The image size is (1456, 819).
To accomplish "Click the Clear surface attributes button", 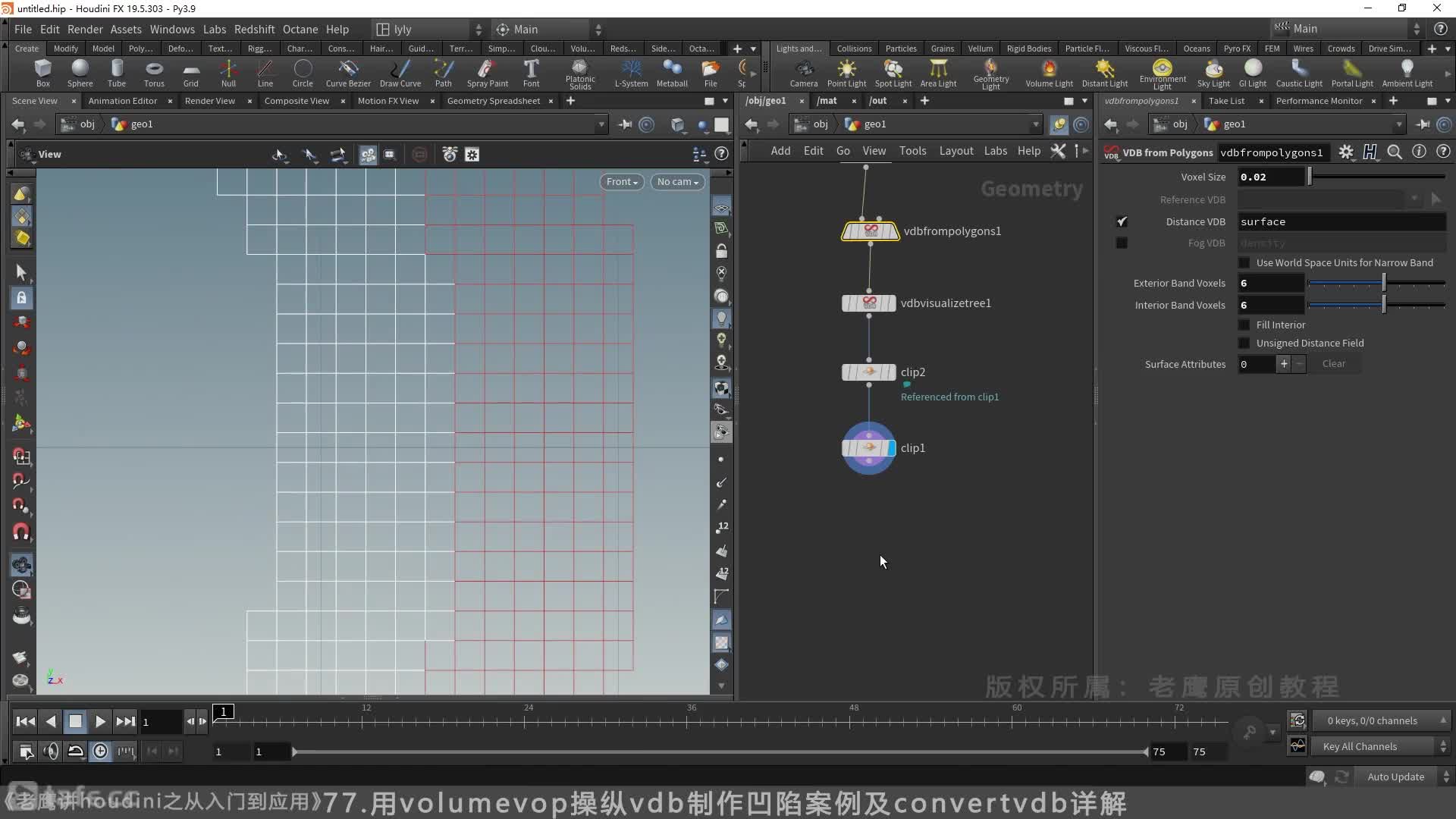I will click(1333, 364).
